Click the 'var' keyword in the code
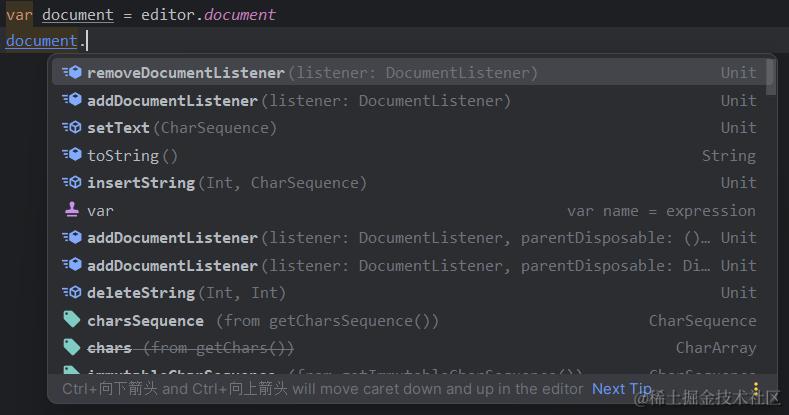 click(19, 15)
